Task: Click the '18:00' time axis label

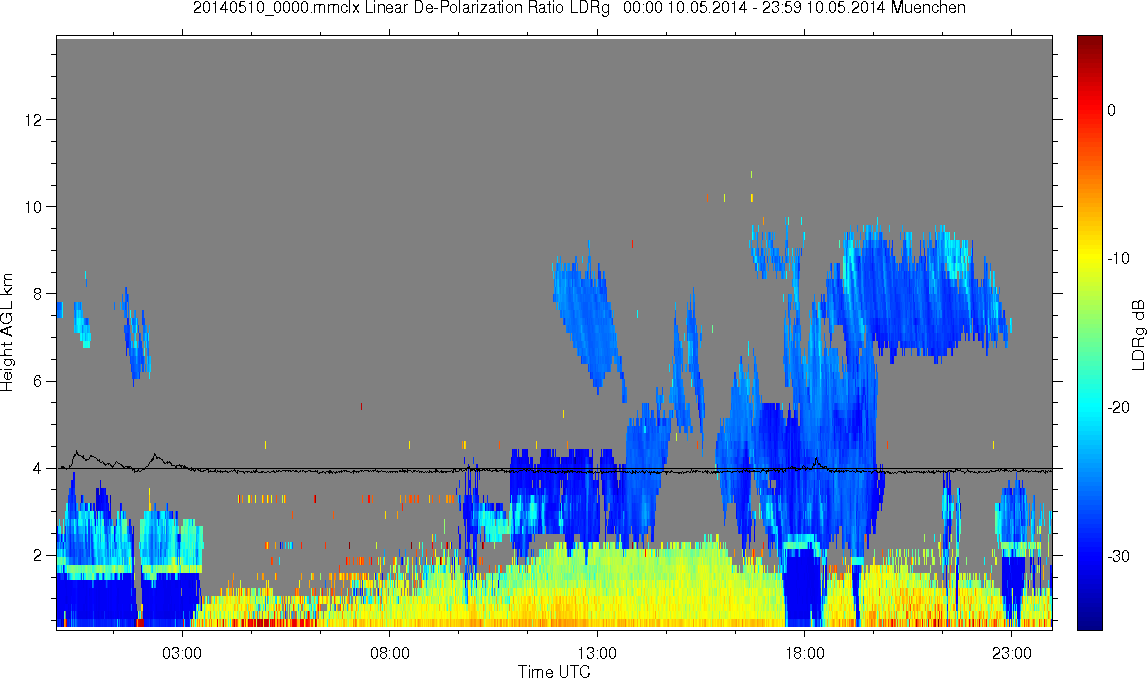Action: pyautogui.click(x=805, y=652)
